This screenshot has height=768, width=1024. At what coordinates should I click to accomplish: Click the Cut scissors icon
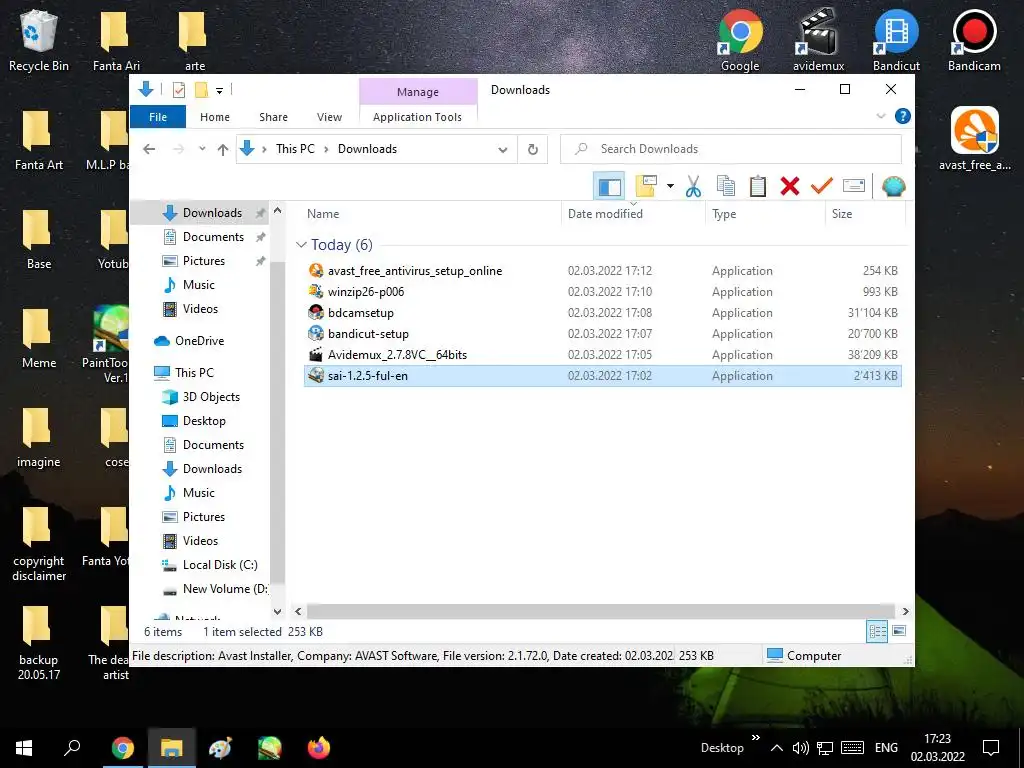(x=694, y=187)
